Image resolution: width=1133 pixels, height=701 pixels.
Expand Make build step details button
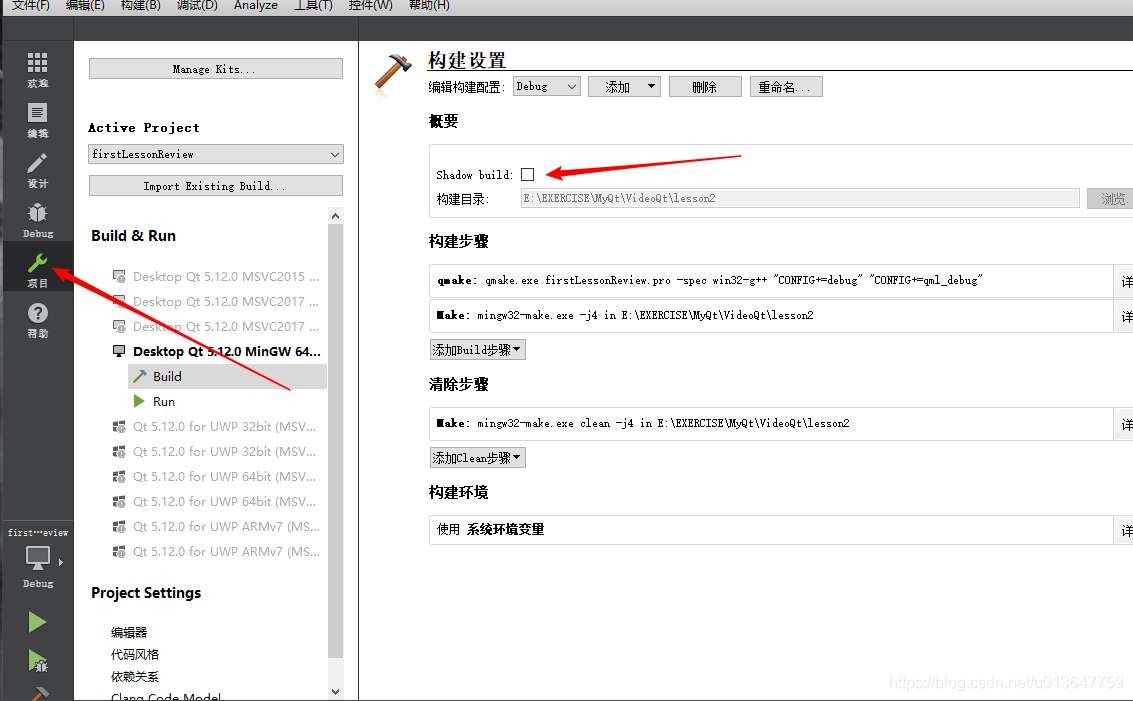click(1124, 317)
